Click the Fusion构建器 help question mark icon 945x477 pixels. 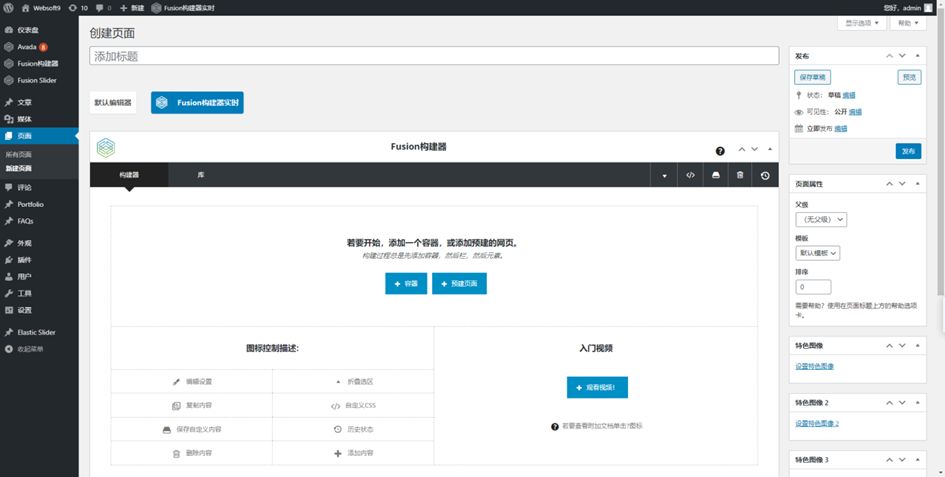[x=720, y=150]
